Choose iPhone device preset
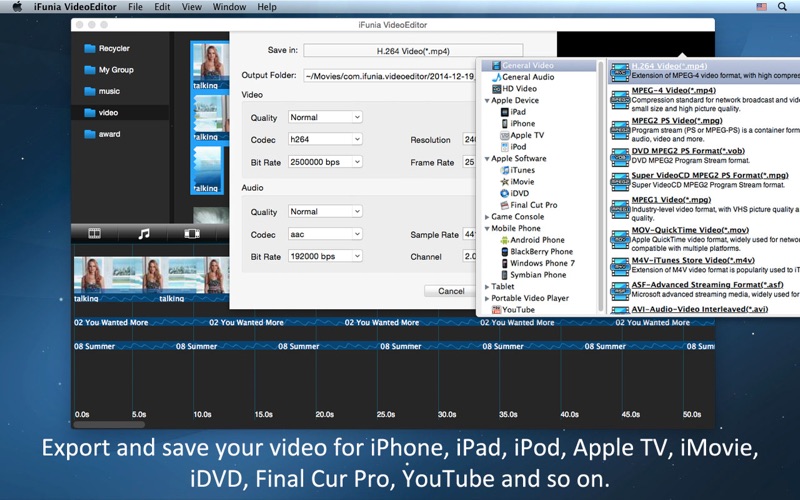The width and height of the screenshot is (800, 500). pyautogui.click(x=517, y=123)
